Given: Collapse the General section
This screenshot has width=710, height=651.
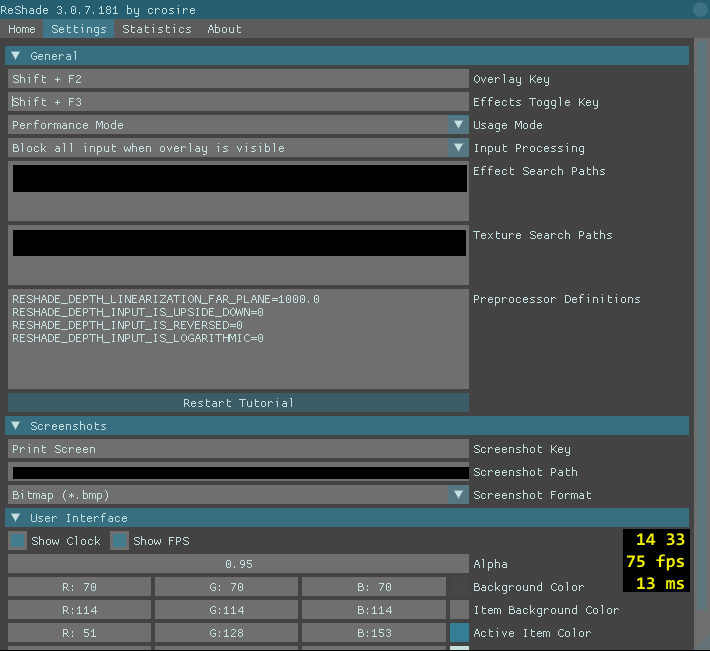Looking at the screenshot, I should pyautogui.click(x=347, y=56).
